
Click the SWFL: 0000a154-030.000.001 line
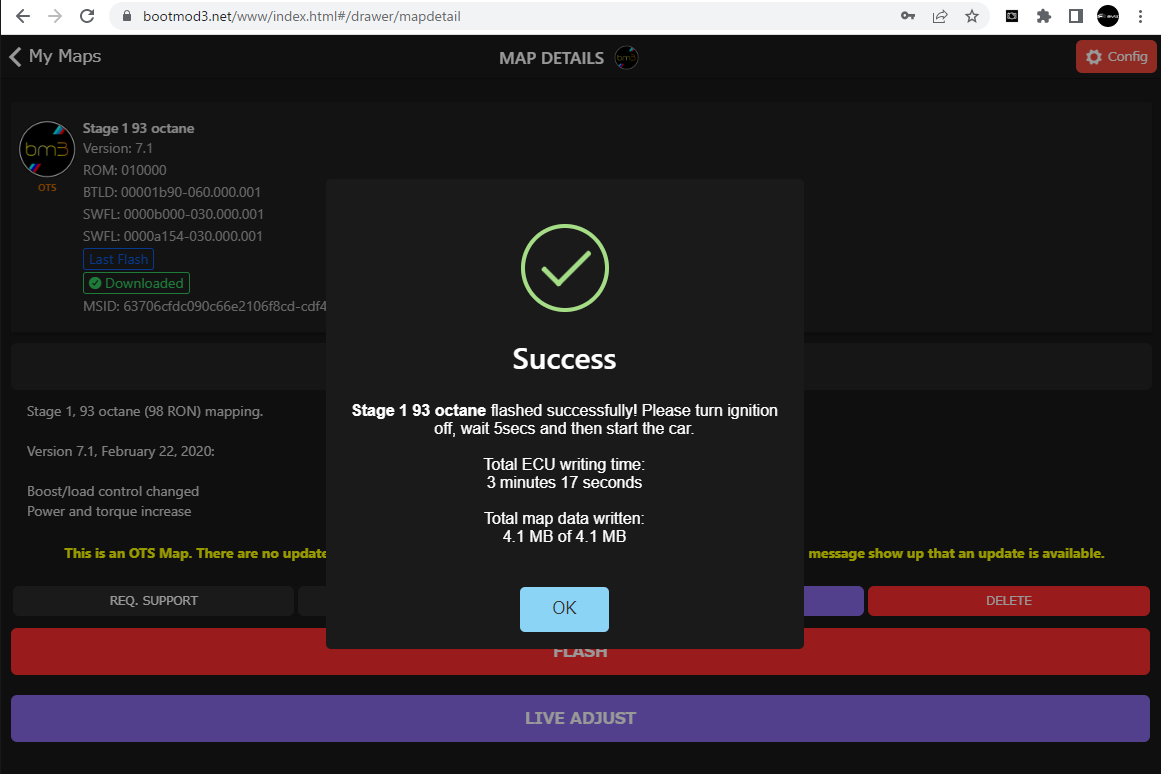pyautogui.click(x=173, y=236)
